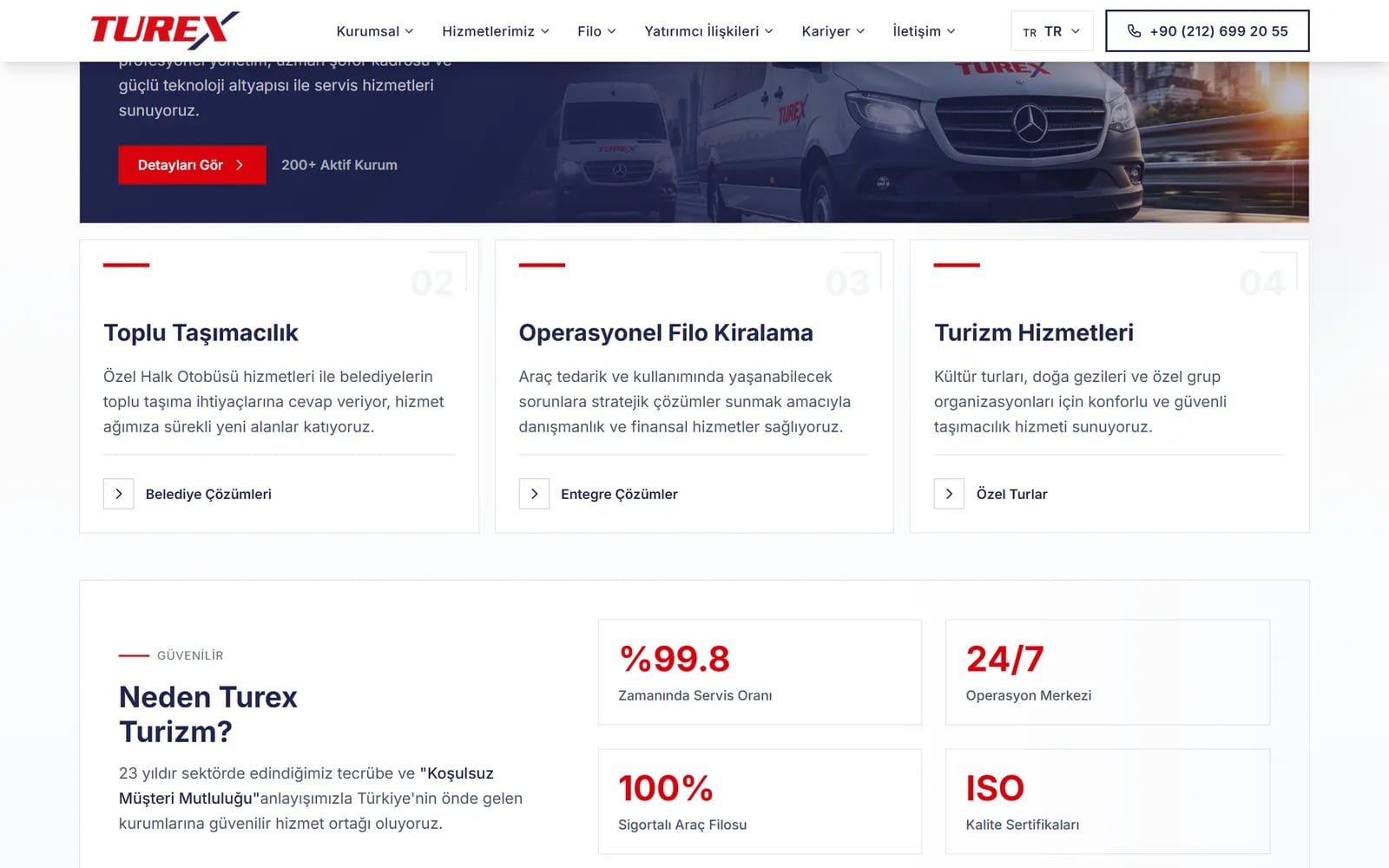The height and width of the screenshot is (868, 1389).
Task: Click the Zamanında Servis Oranı label
Action: click(x=694, y=695)
